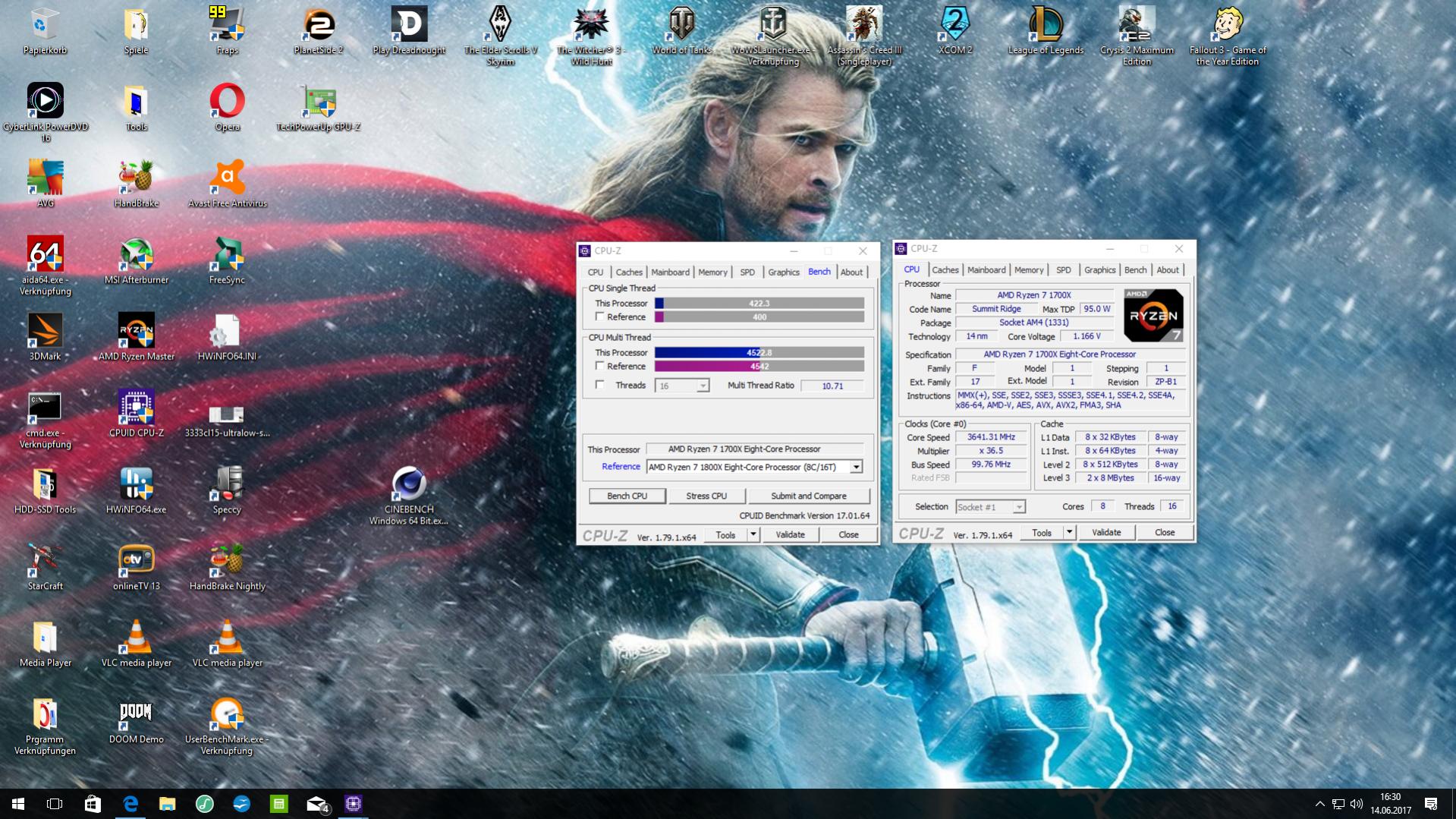
Task: Click the Papierkorb recycle bin icon
Action: click(45, 30)
